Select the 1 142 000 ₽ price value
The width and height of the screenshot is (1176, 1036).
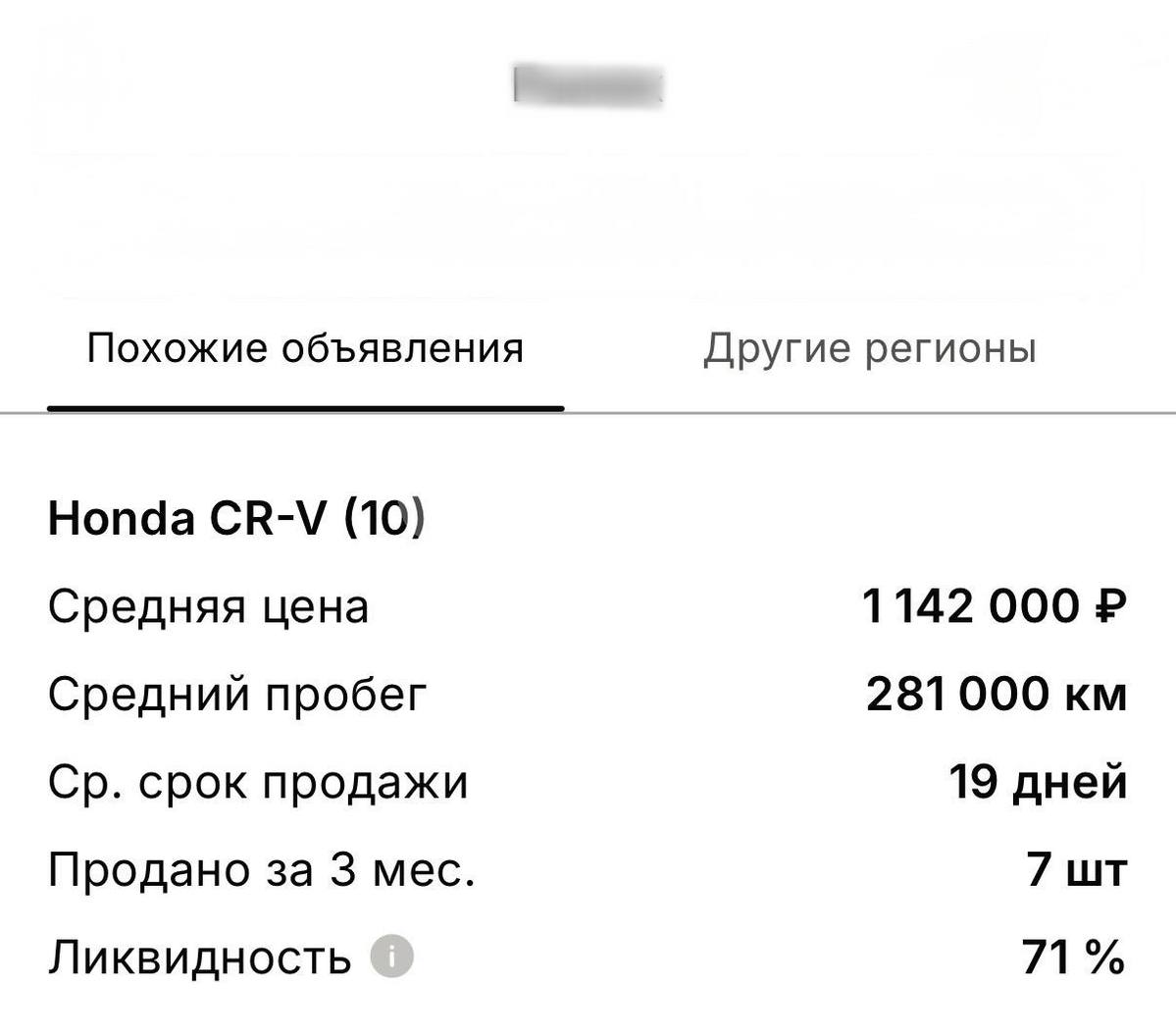tap(996, 606)
